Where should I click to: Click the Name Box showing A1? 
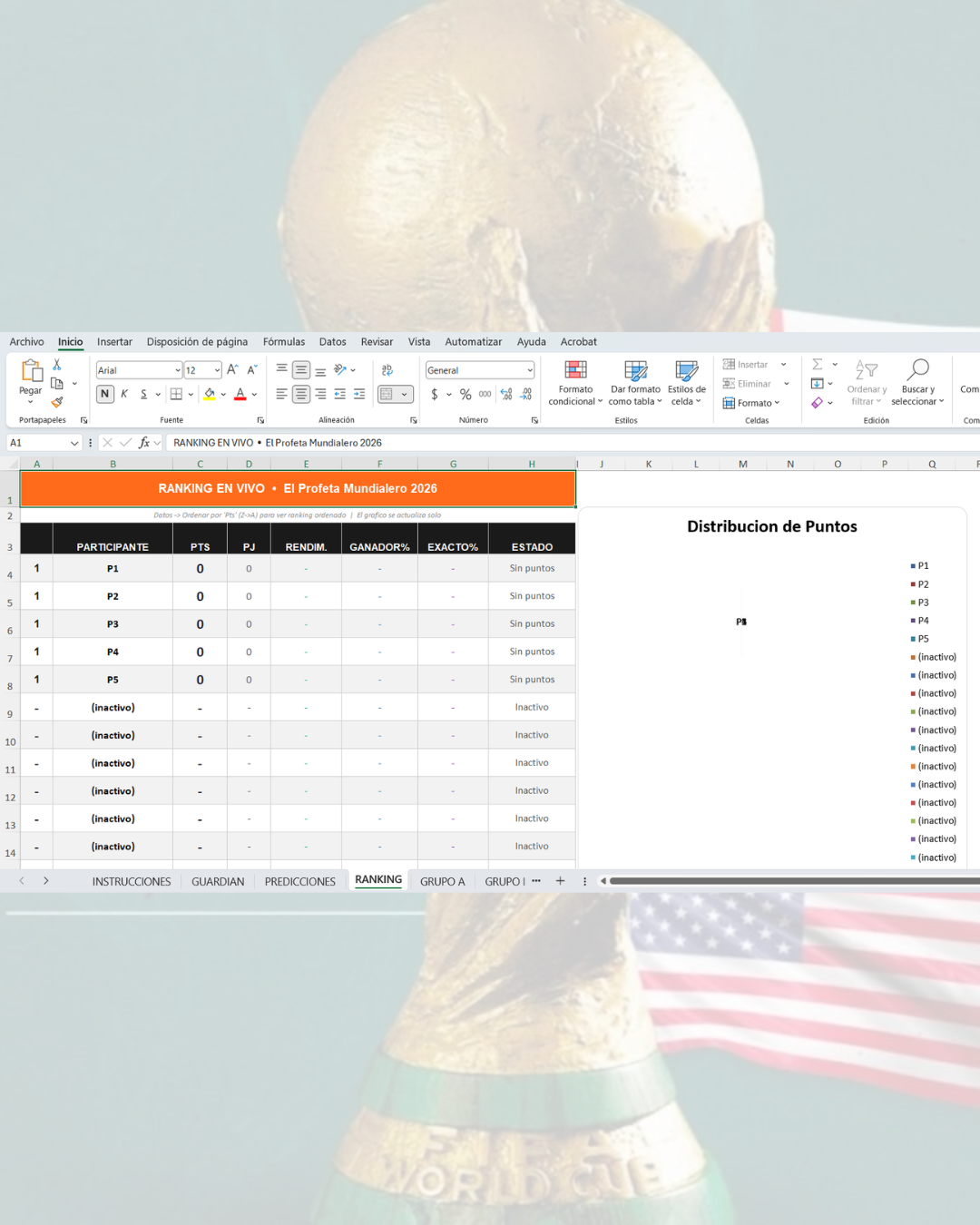[x=44, y=443]
